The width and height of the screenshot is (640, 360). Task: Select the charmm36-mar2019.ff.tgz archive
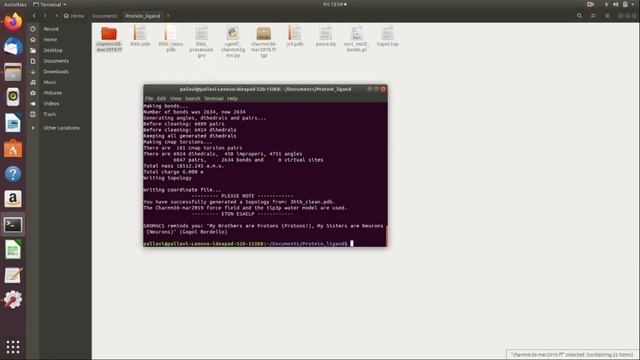coord(264,41)
